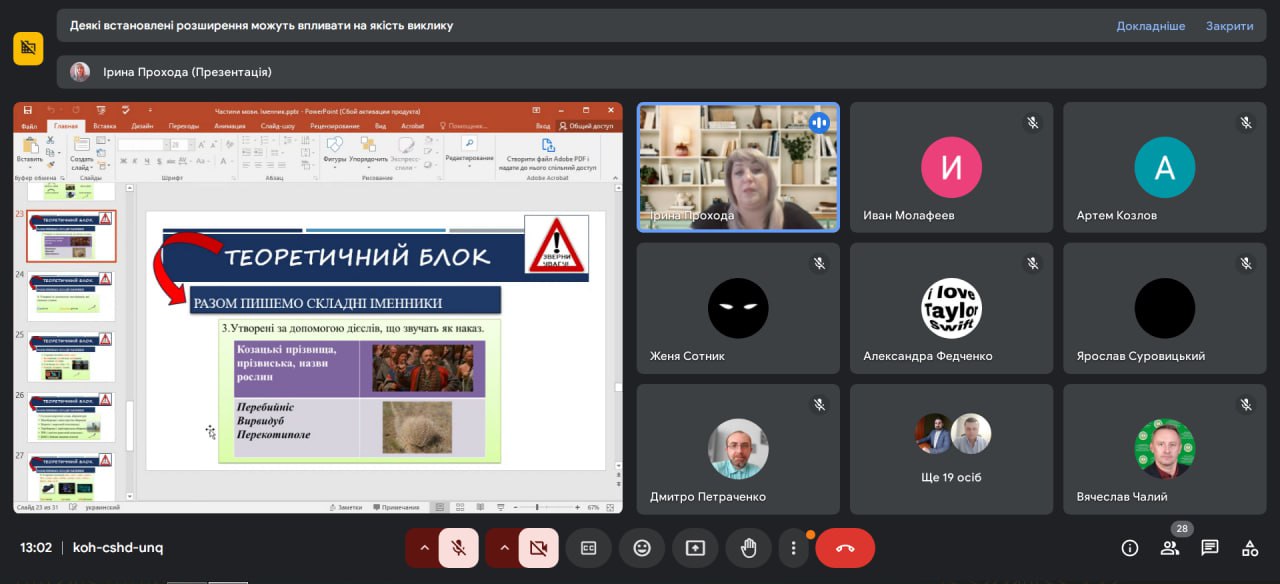
Task: Click the Present now screen-share button
Action: click(x=695, y=548)
